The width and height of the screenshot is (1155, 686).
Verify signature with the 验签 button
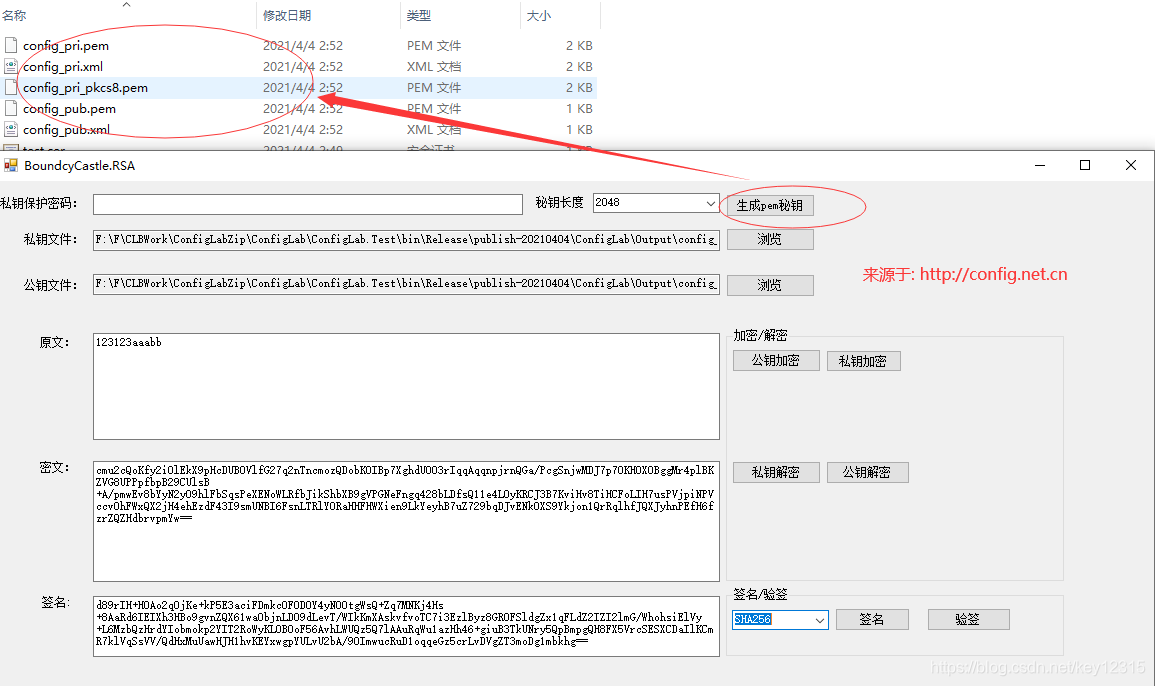click(968, 619)
